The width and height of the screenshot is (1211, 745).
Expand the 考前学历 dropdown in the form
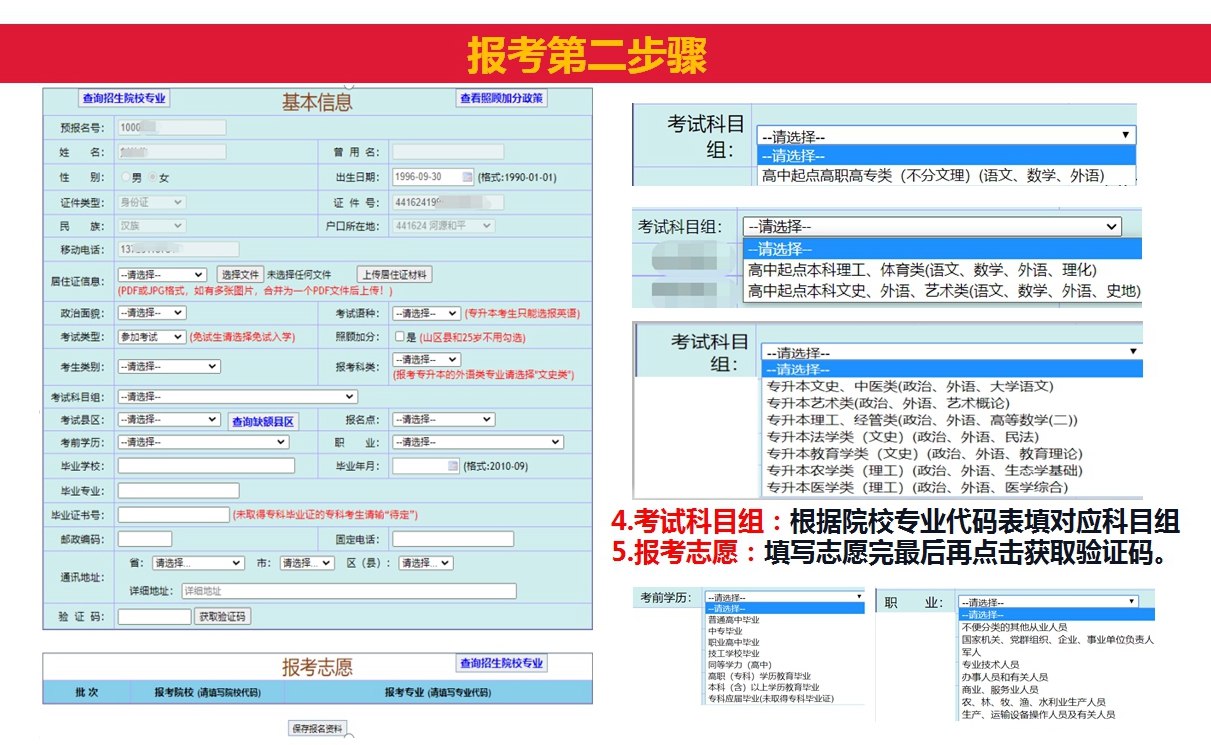pos(204,442)
